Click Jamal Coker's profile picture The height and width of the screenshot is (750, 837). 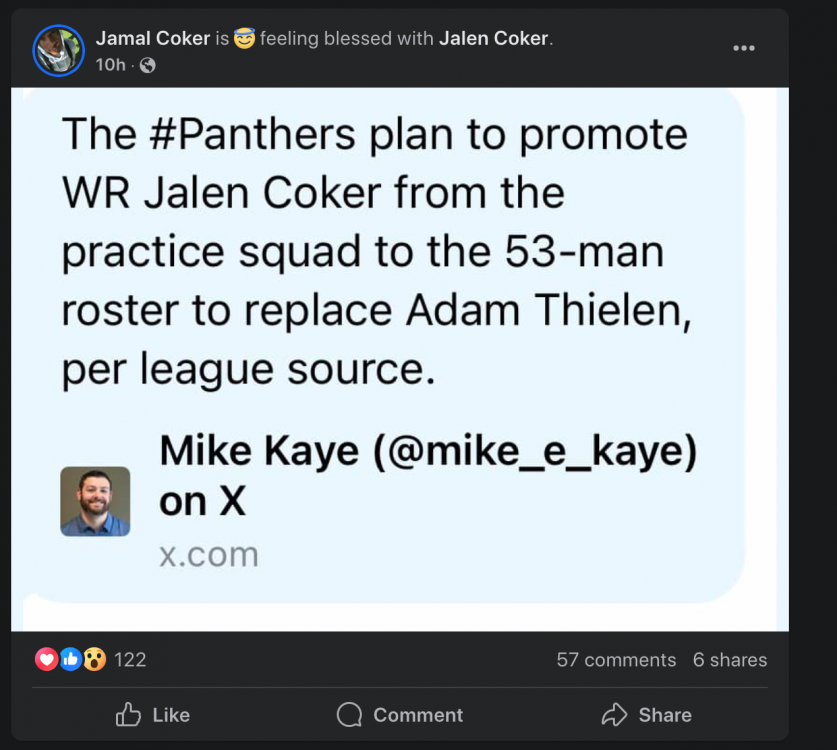(x=57, y=50)
